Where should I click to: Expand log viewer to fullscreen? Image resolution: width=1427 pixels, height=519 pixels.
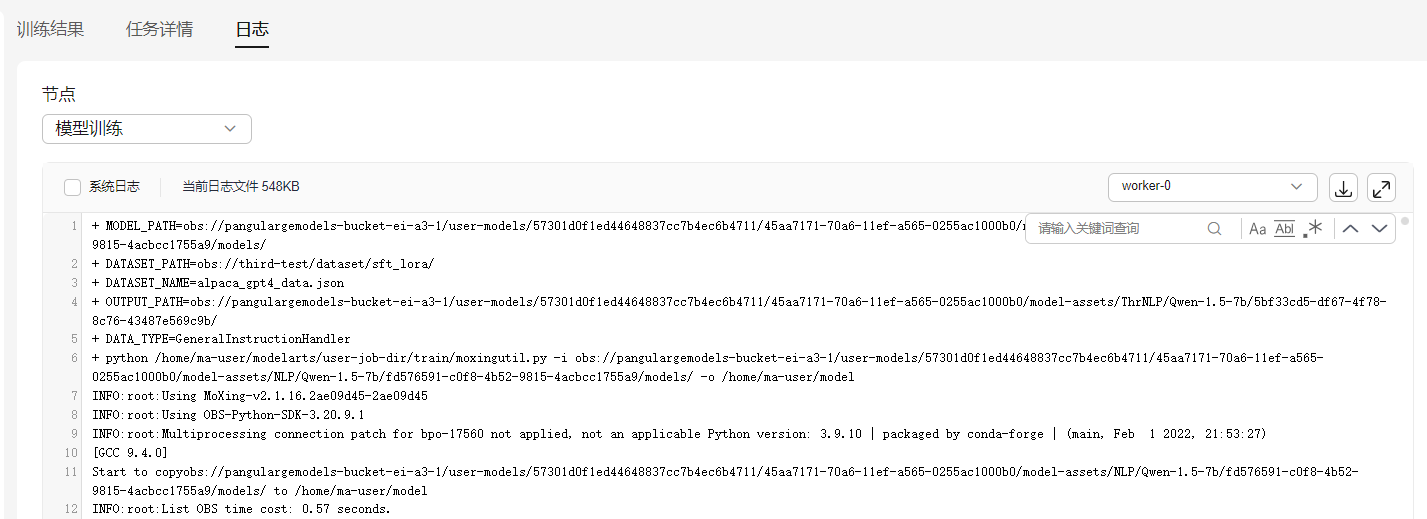pyautogui.click(x=1381, y=187)
